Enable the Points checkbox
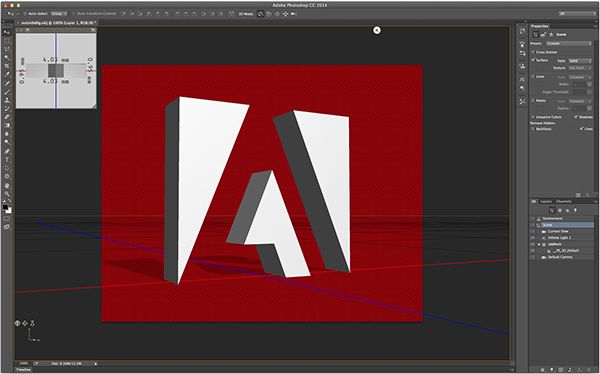 click(x=533, y=101)
